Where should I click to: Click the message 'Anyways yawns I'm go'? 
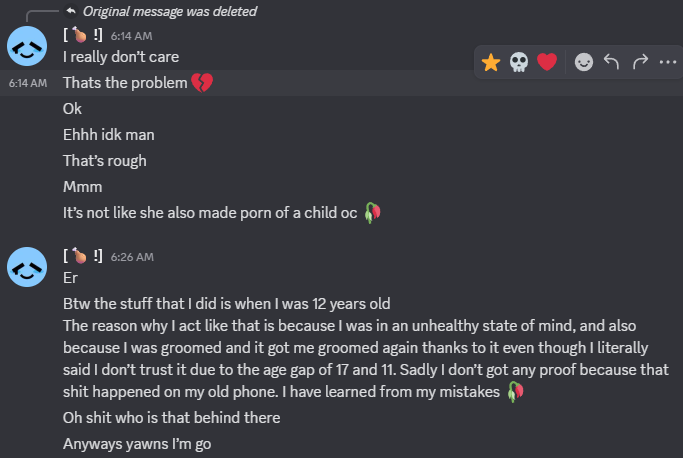point(137,443)
